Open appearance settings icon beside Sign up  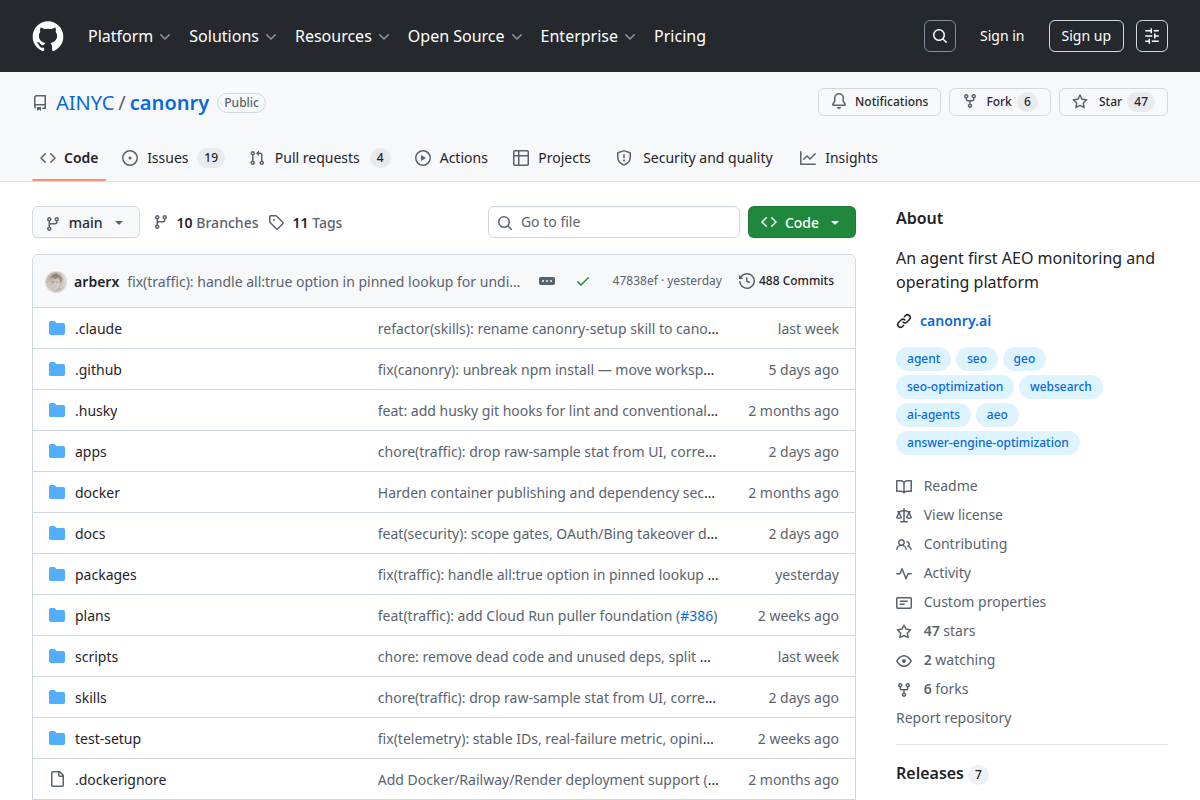pyautogui.click(x=1152, y=36)
